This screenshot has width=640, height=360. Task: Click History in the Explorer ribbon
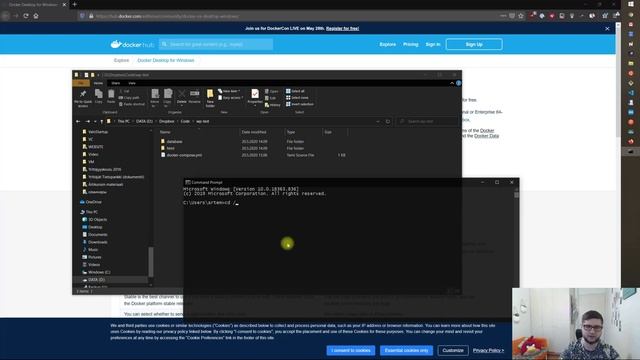pyautogui.click(x=273, y=105)
